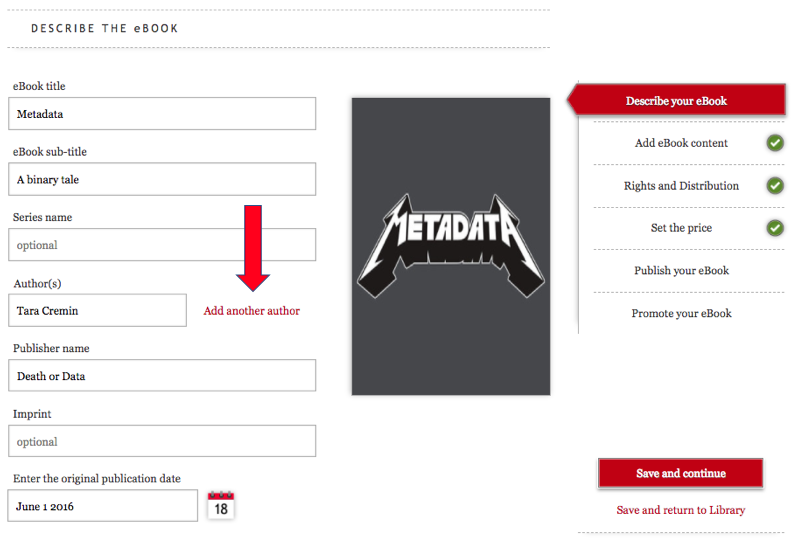The image size is (797, 539).
Task: Open the Rights and Distribution step
Action: coord(681,186)
